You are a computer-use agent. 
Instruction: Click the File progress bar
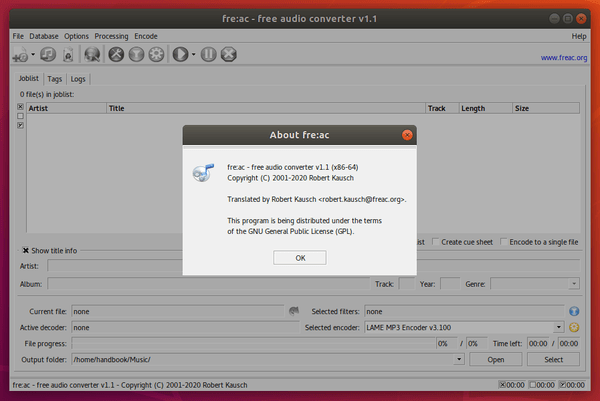253,343
